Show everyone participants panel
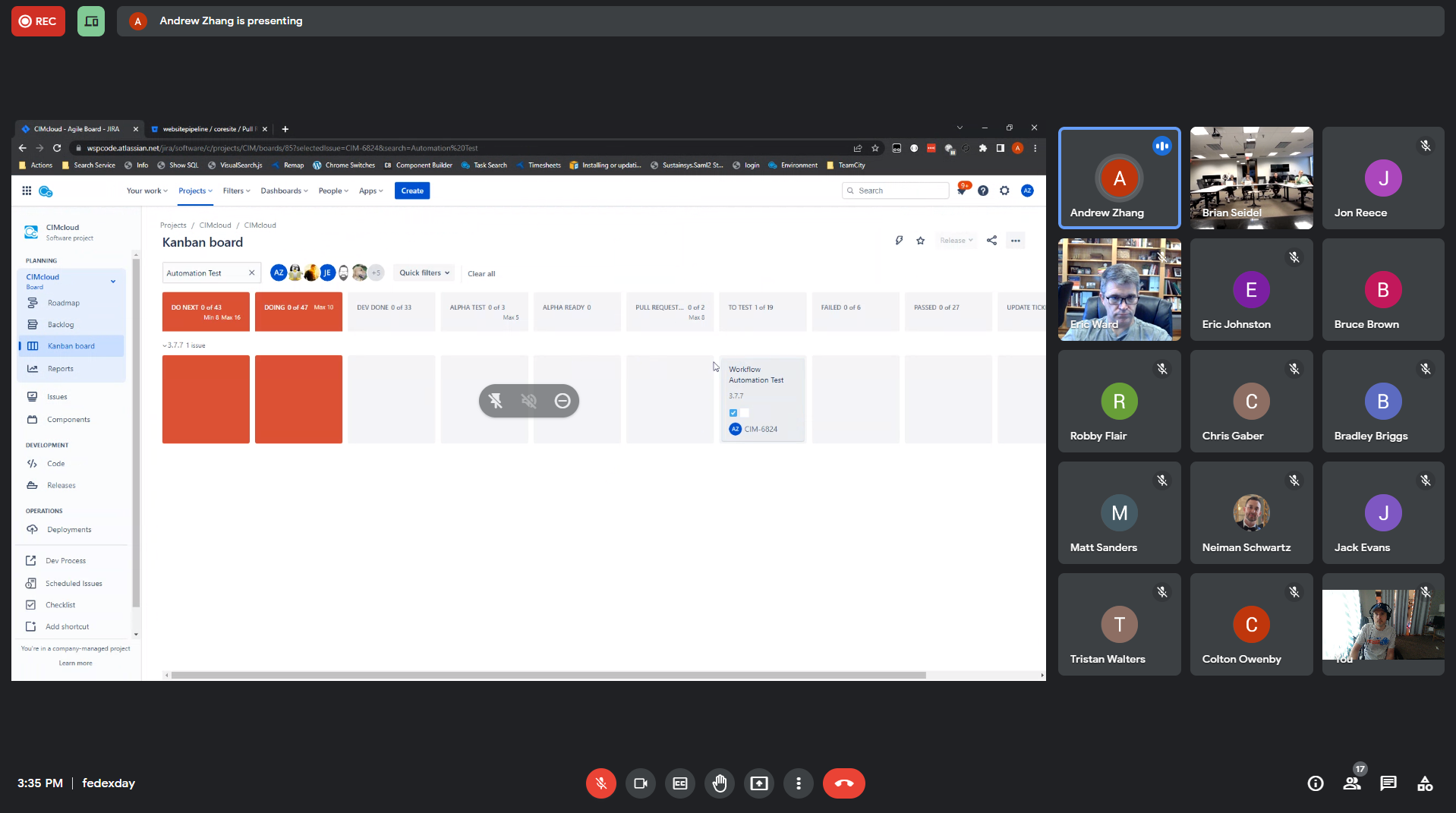 coord(1352,783)
